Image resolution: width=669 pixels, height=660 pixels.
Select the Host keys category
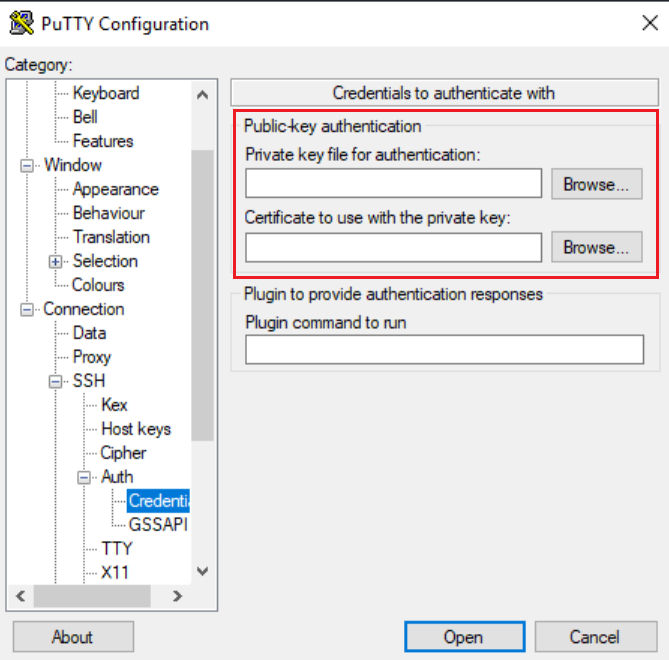(x=136, y=429)
